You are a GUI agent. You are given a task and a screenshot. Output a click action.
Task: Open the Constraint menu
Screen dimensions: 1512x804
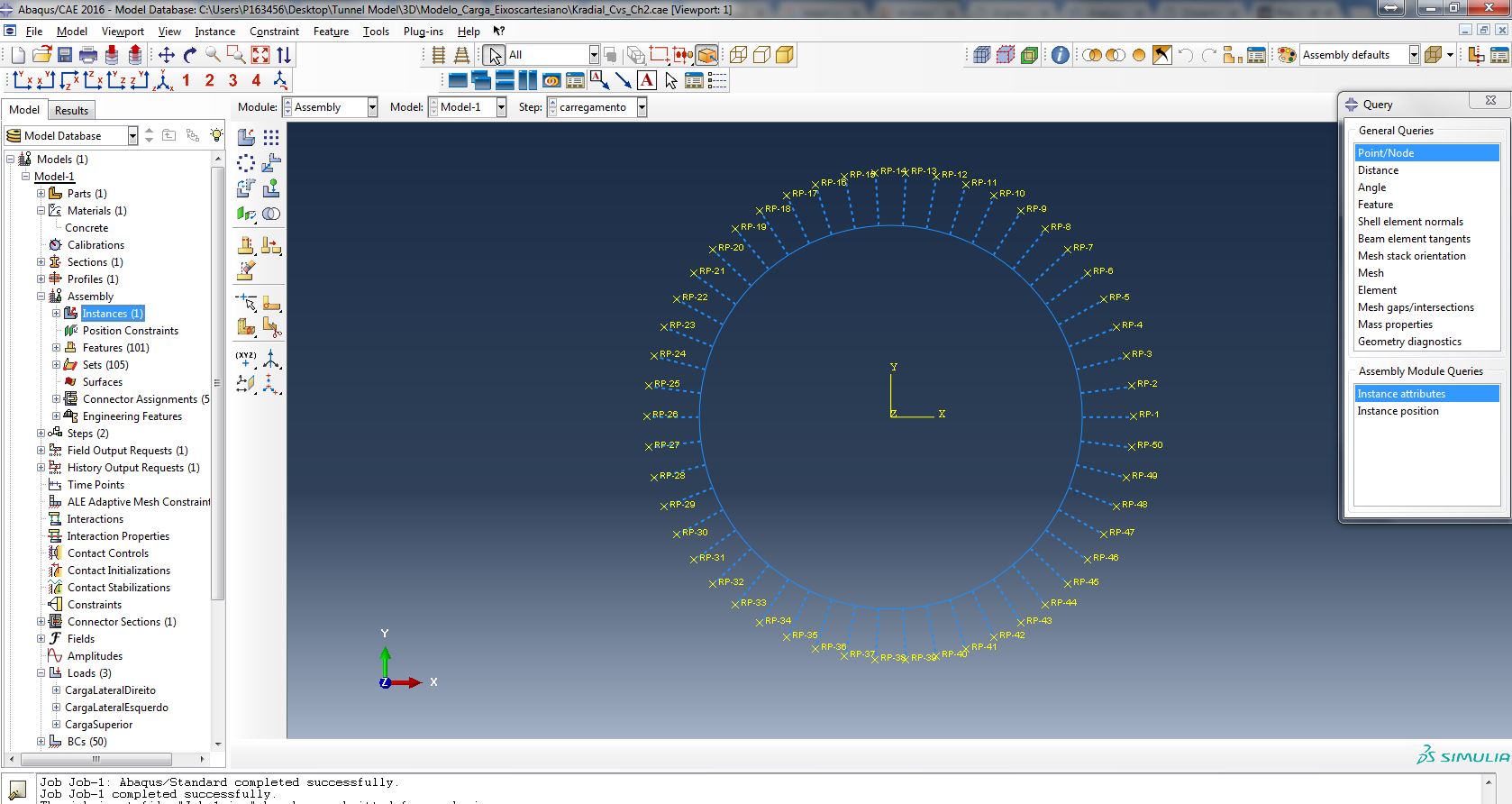tap(274, 32)
